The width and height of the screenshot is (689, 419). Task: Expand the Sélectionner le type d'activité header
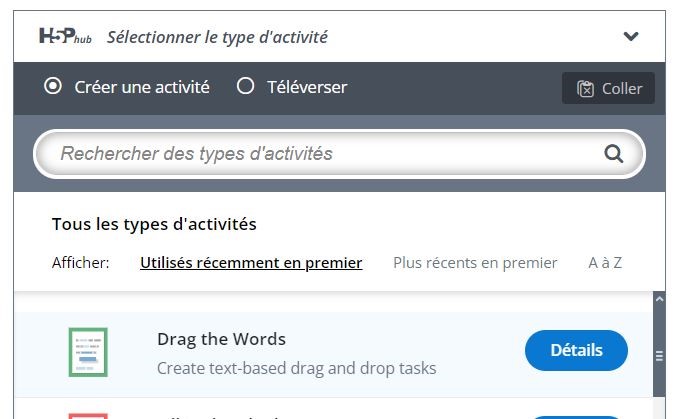(217, 37)
